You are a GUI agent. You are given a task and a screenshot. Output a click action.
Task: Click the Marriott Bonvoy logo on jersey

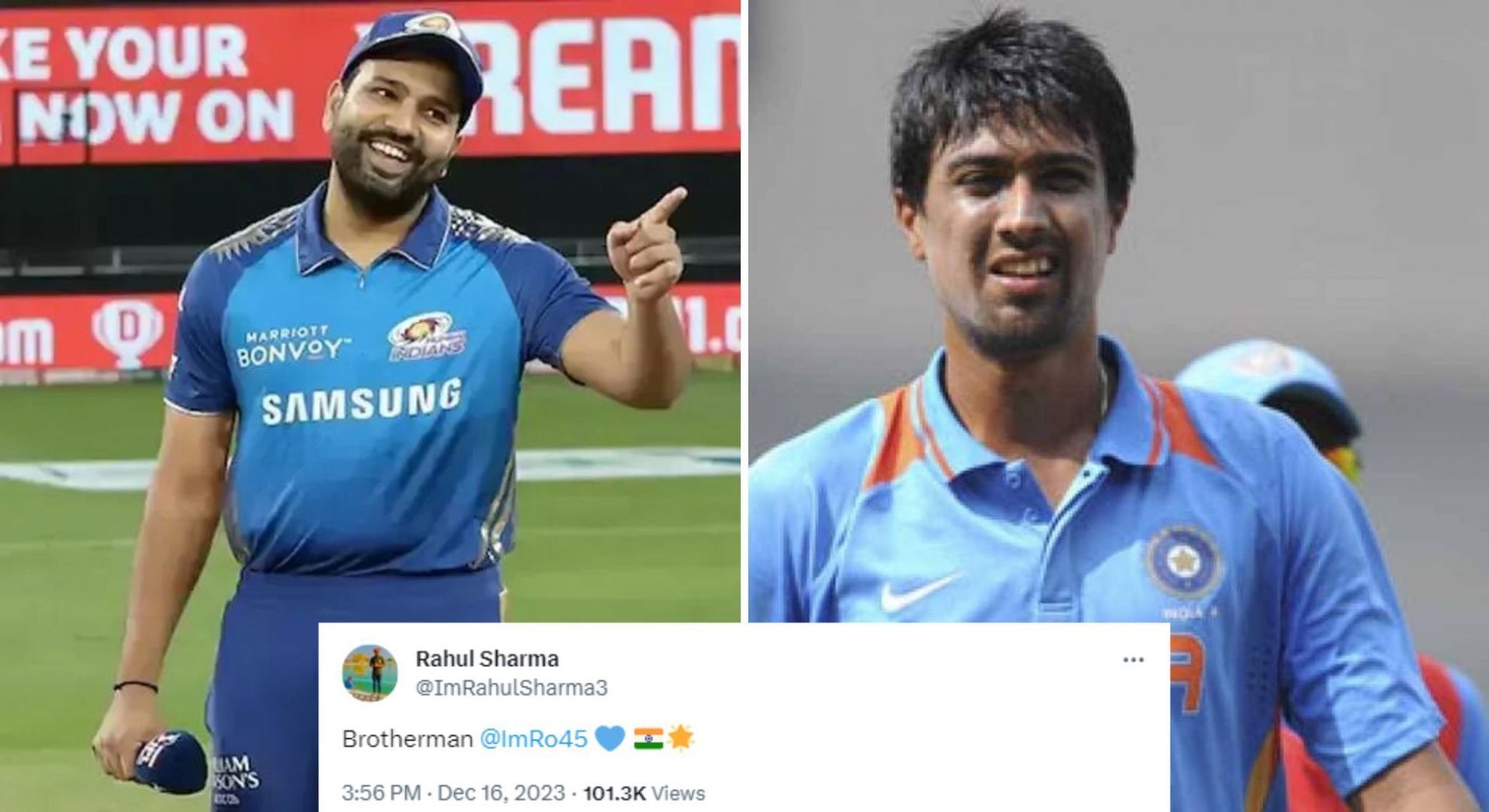coord(289,347)
